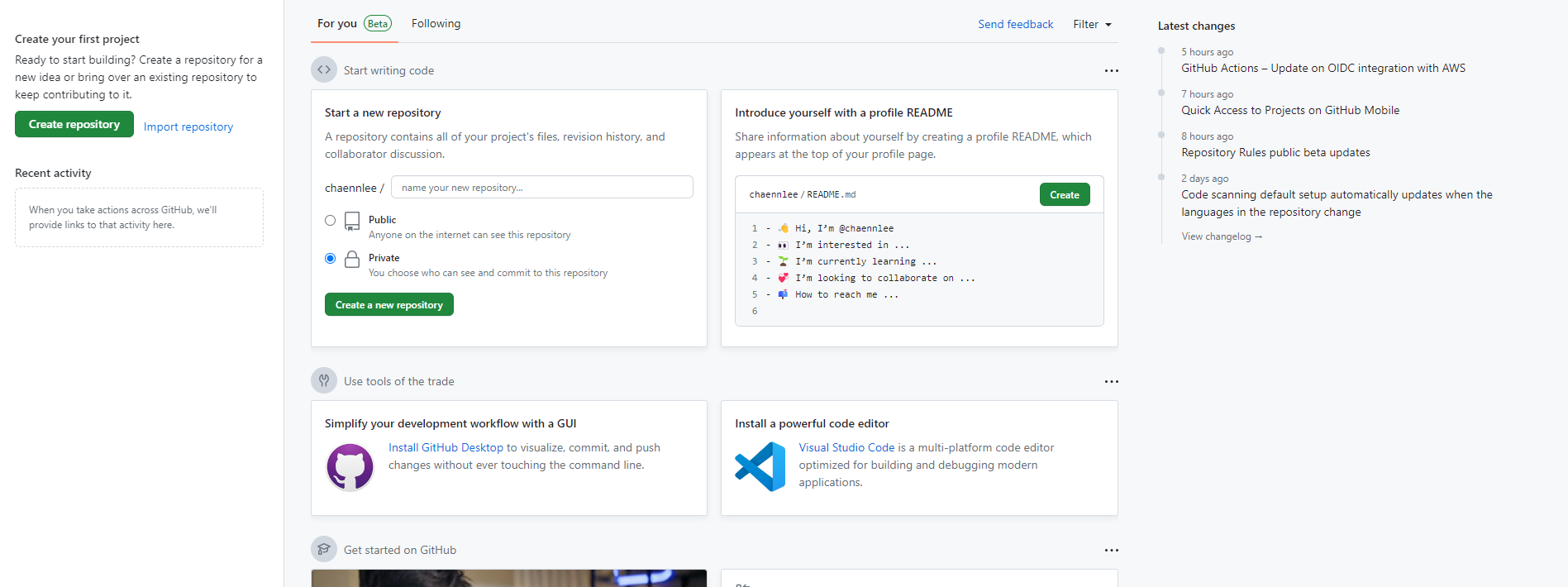Click the Recent activity heading
Screen dimensions: 1568x587
click(x=53, y=173)
